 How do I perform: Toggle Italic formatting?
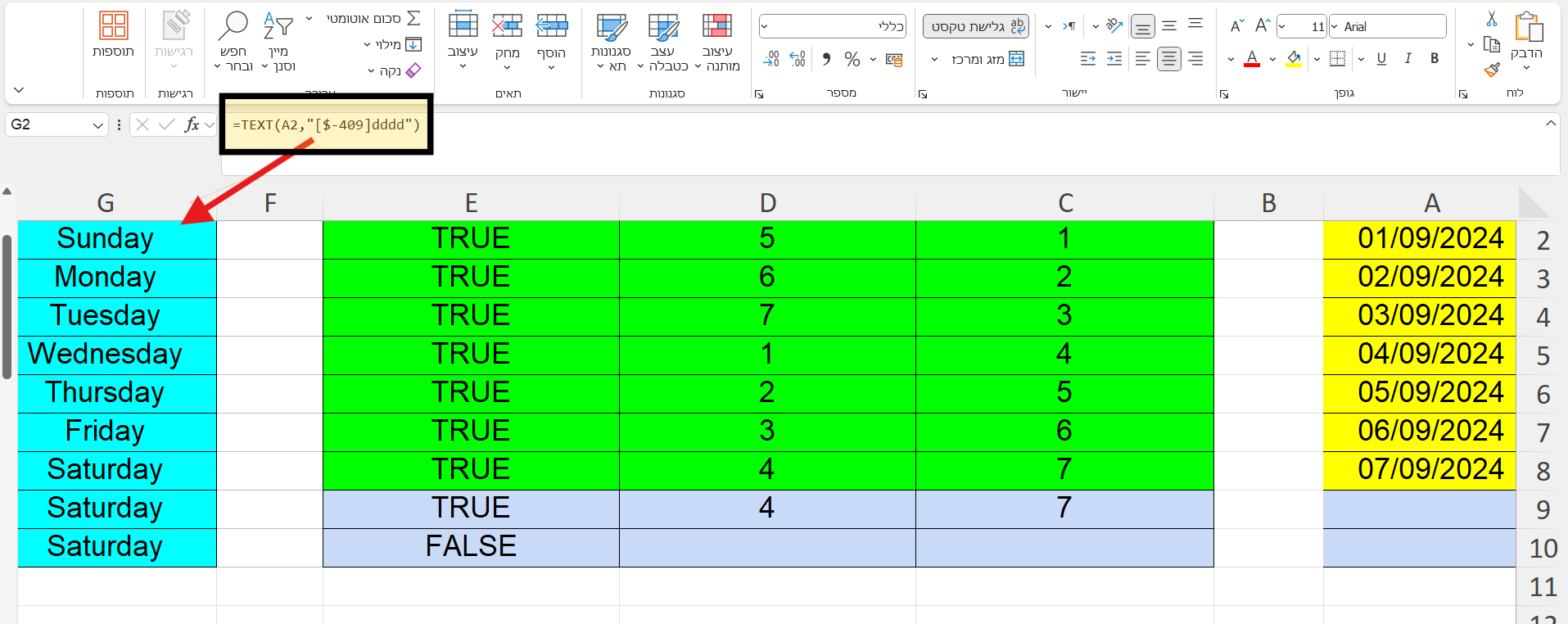1408,58
